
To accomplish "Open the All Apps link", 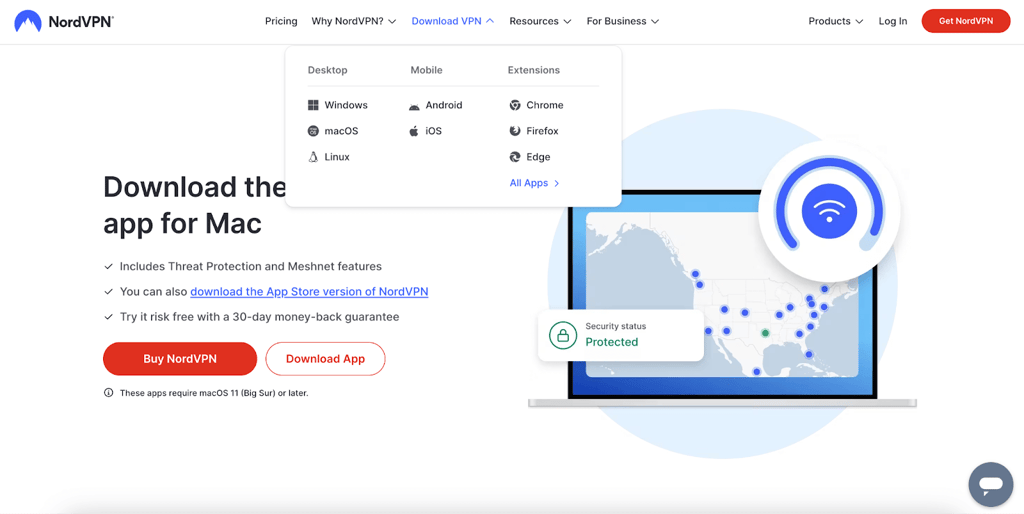I will [534, 184].
